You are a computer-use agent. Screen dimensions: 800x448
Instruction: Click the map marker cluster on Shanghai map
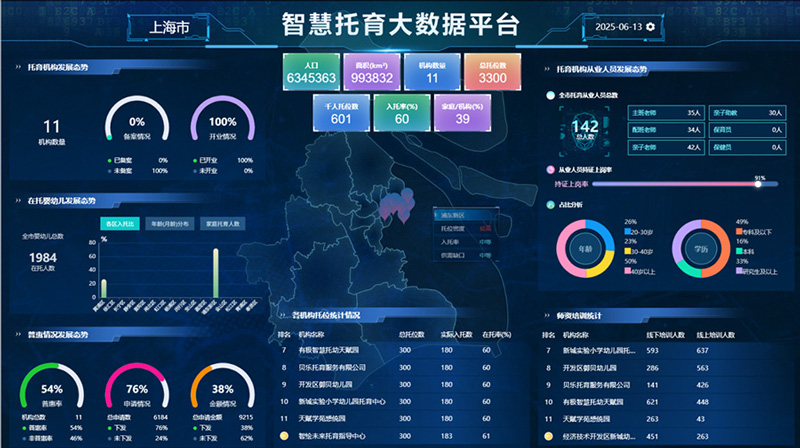(397, 206)
